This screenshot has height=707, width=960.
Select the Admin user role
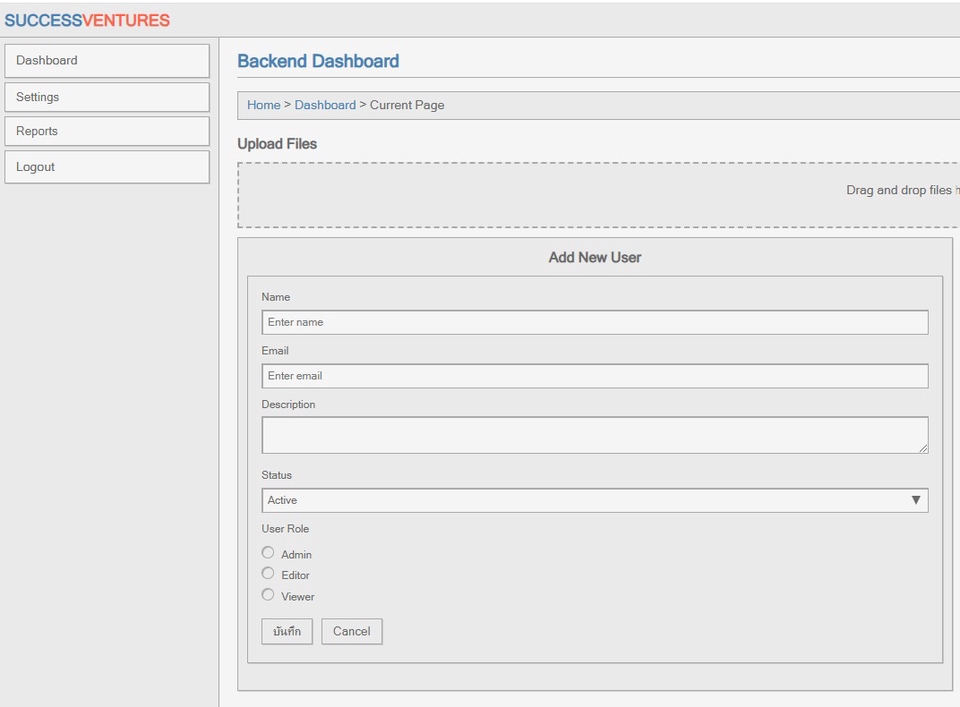[268, 552]
